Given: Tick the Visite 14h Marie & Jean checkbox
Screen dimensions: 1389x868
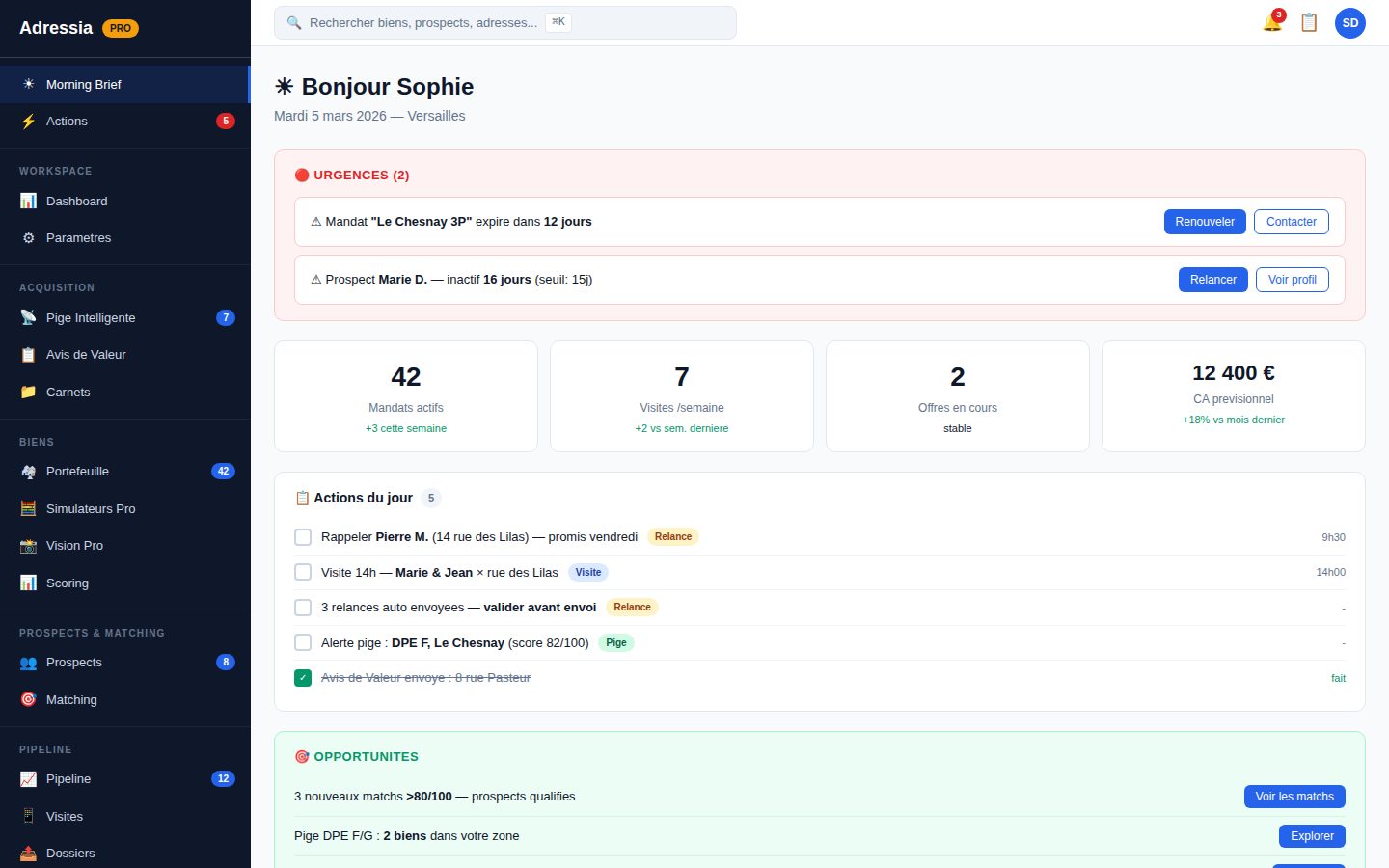Looking at the screenshot, I should point(303,572).
